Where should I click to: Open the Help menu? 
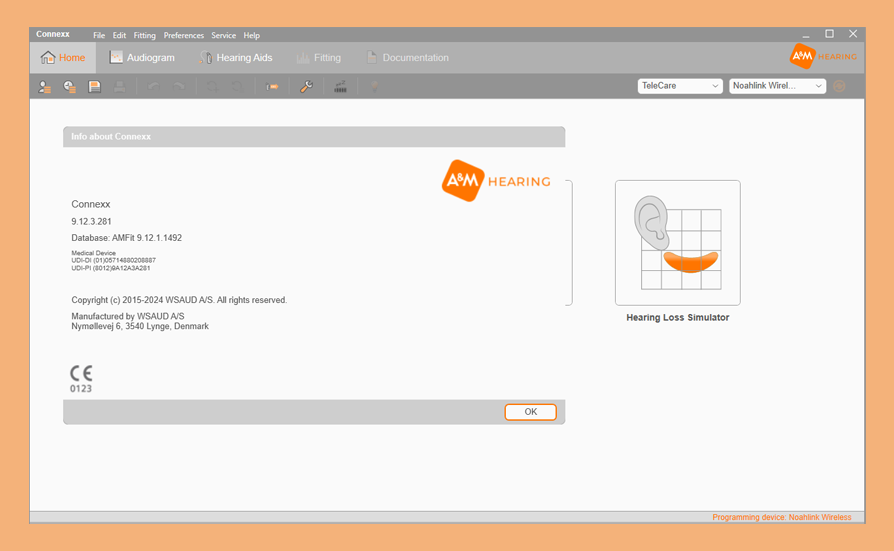point(251,35)
